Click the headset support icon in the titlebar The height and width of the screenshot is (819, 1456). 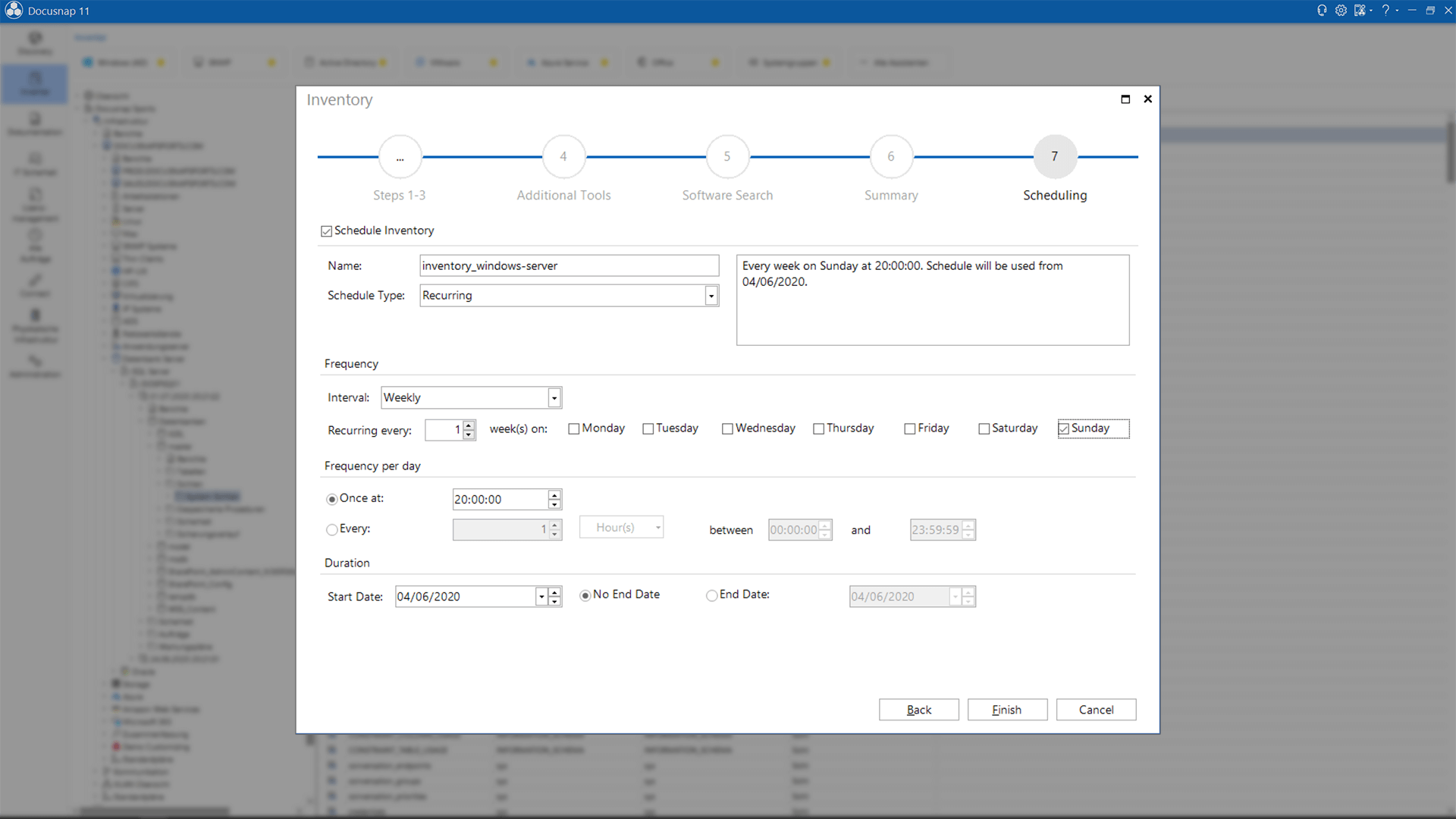[1322, 10]
